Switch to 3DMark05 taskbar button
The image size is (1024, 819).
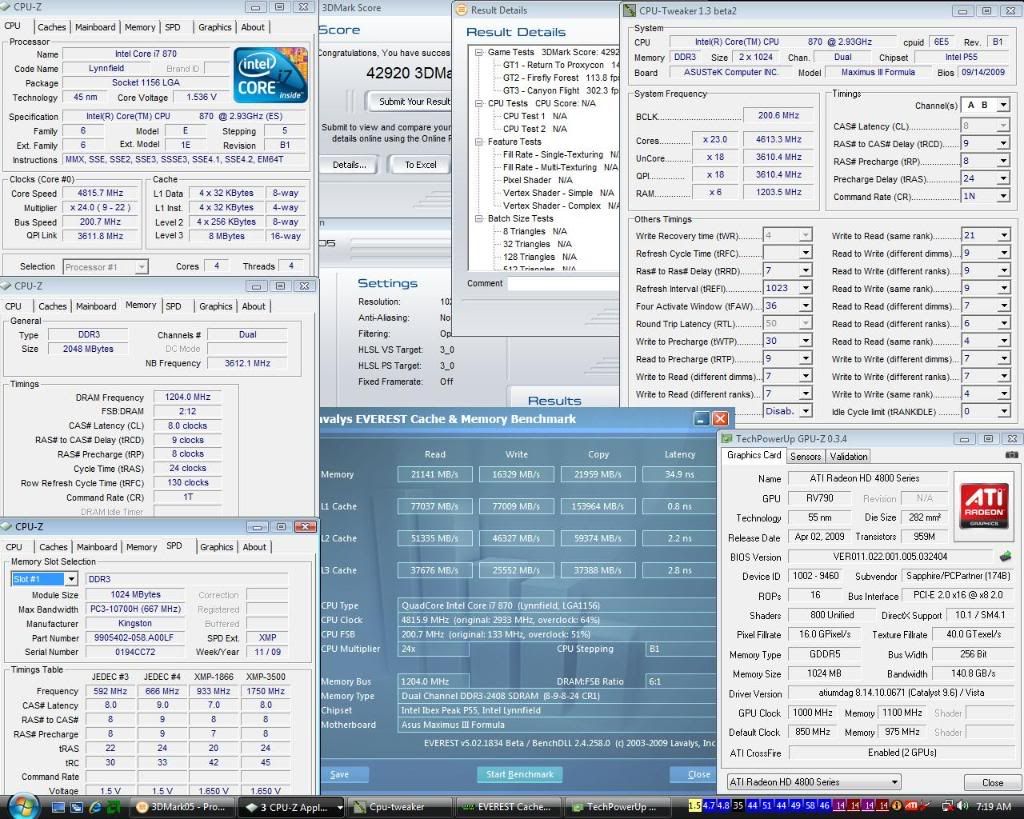(x=183, y=807)
